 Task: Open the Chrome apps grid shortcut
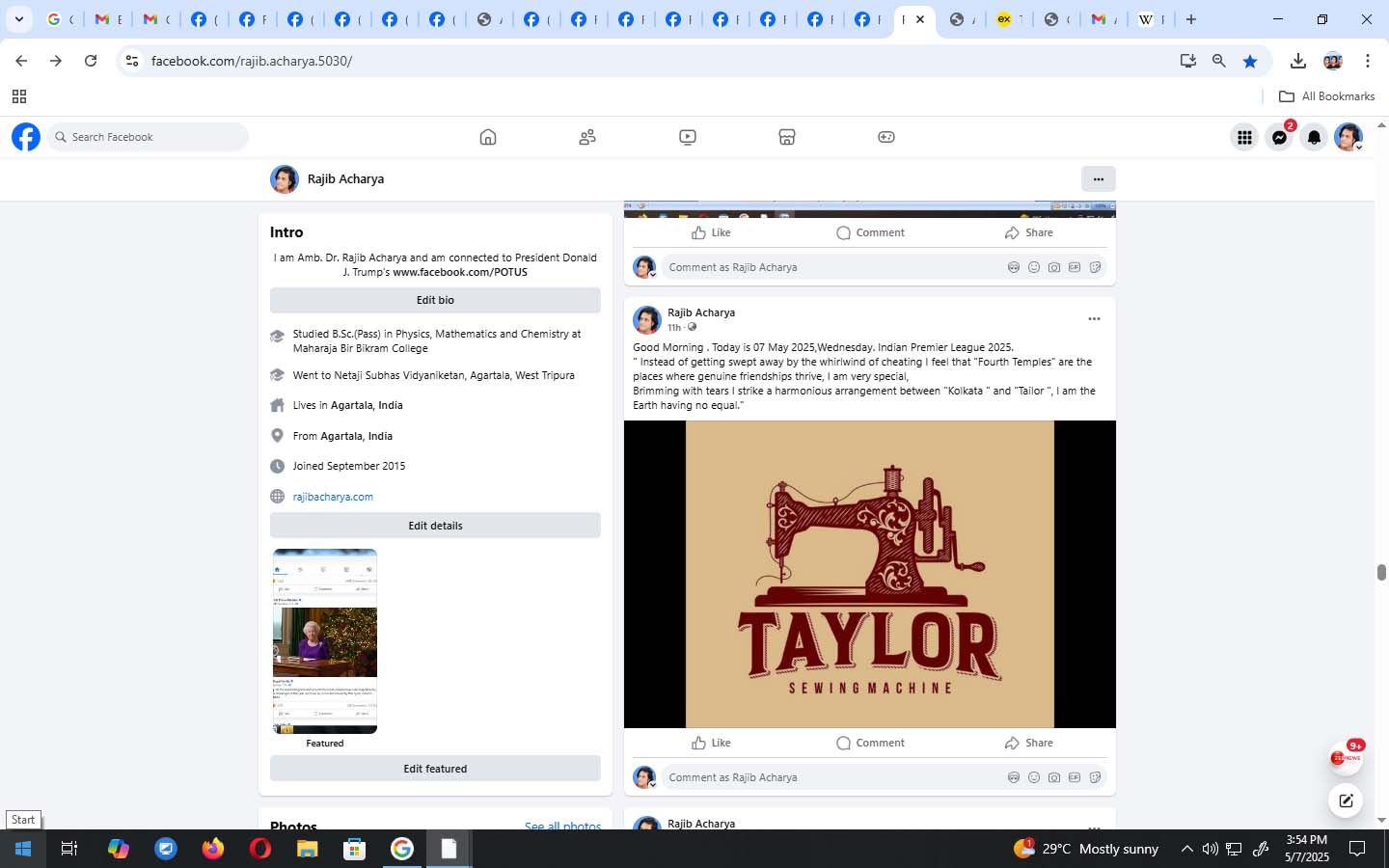pos(18,96)
